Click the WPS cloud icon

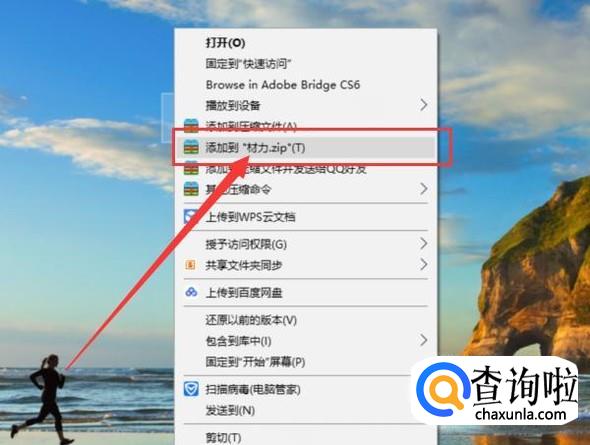[191, 217]
